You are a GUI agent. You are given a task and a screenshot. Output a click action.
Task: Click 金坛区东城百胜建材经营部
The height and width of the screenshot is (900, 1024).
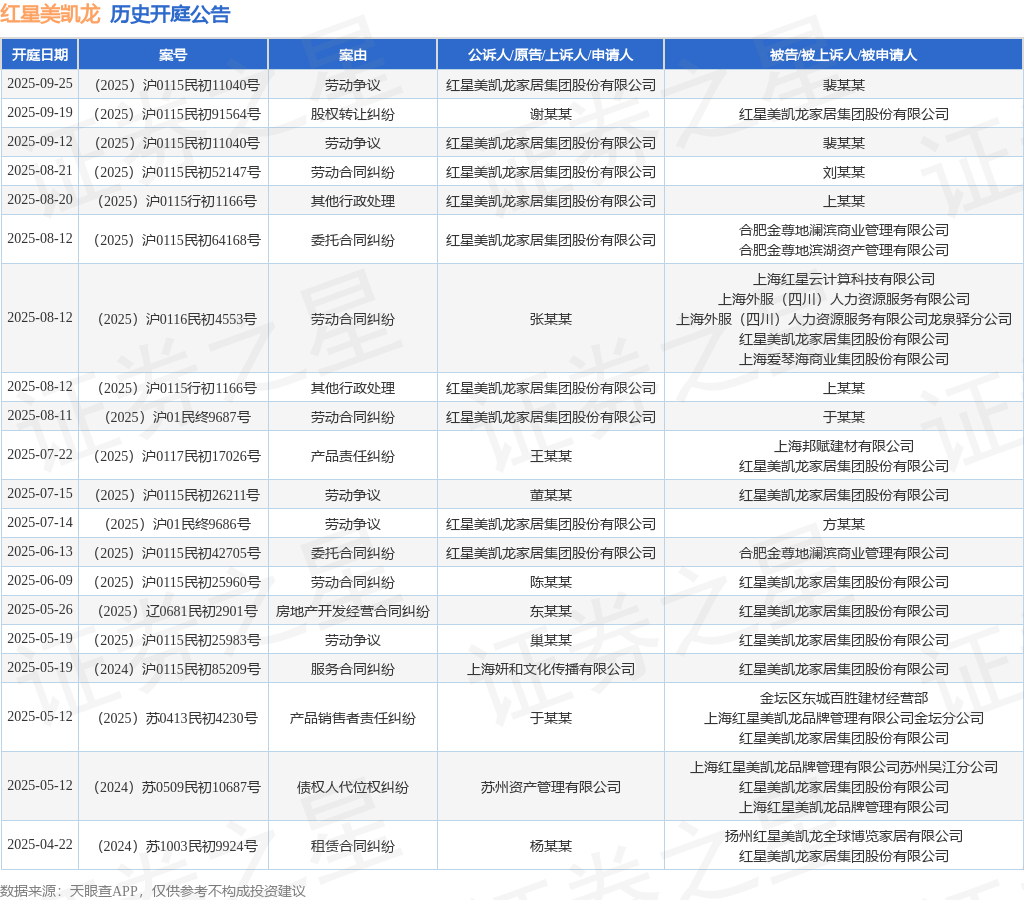click(843, 699)
